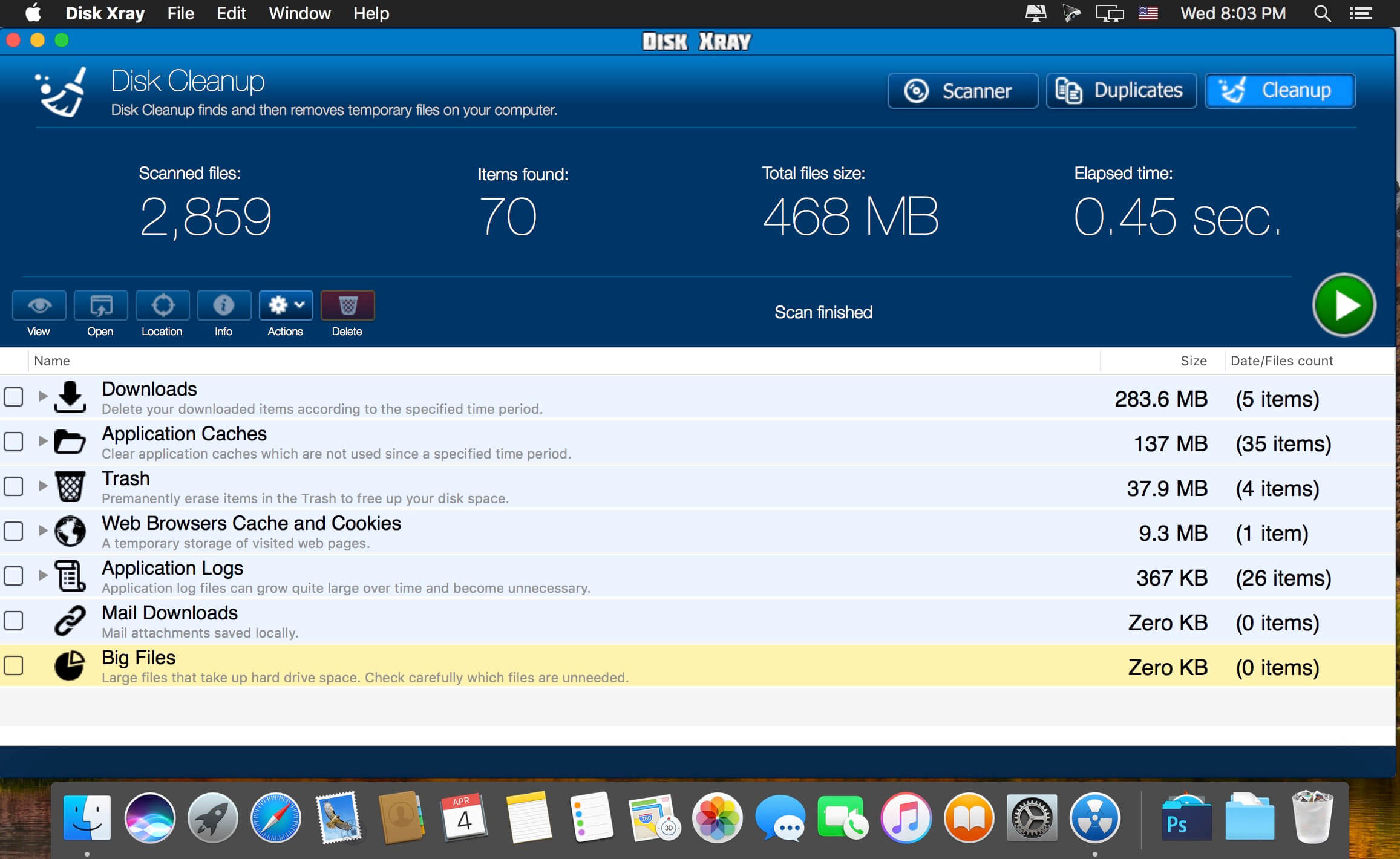The height and width of the screenshot is (859, 1400).
Task: Check the Downloads checkbox
Action: coord(13,397)
